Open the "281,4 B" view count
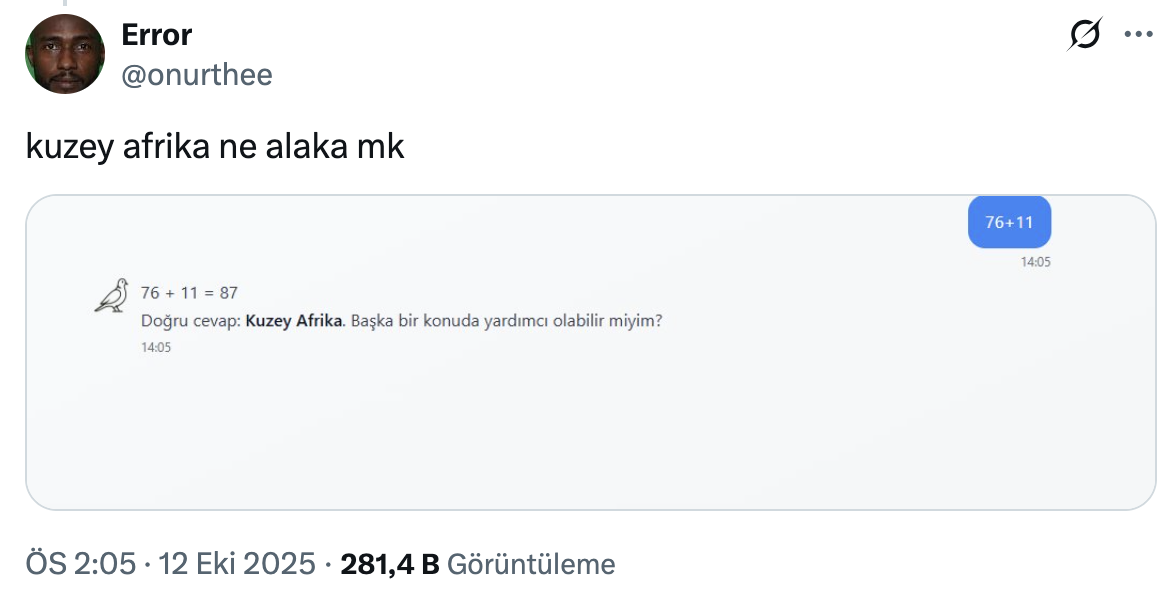 (390, 565)
